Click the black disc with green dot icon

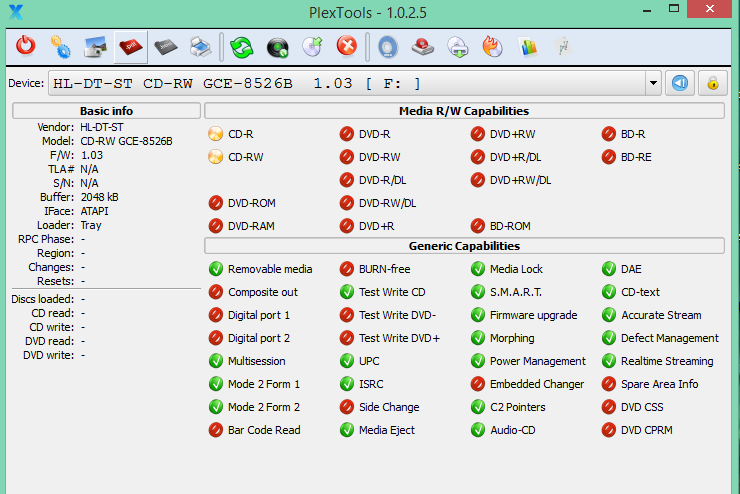pyautogui.click(x=278, y=48)
